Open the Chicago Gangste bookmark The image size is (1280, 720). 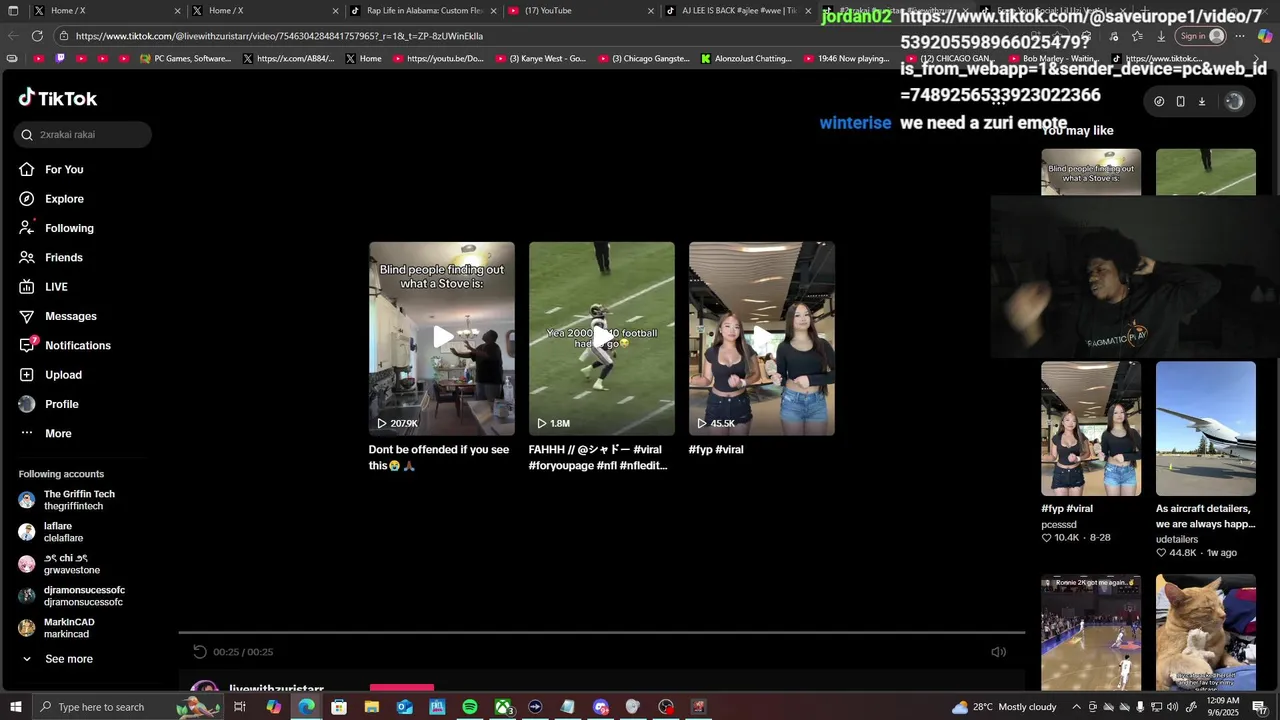point(644,59)
